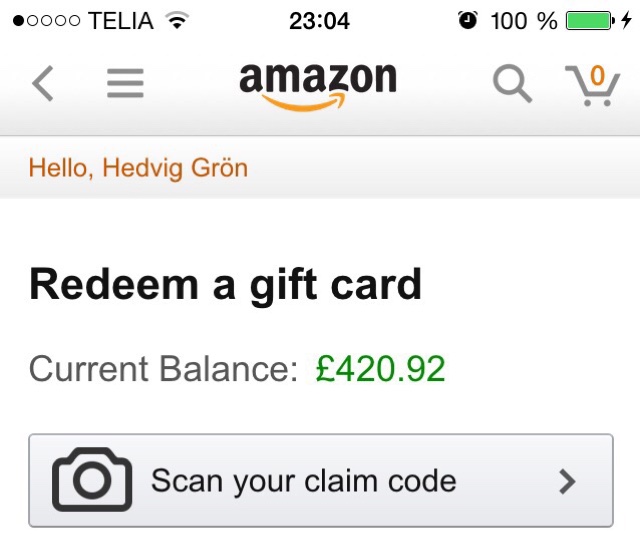Tap the Current Balance label
640x556 pixels.
[x=164, y=369]
